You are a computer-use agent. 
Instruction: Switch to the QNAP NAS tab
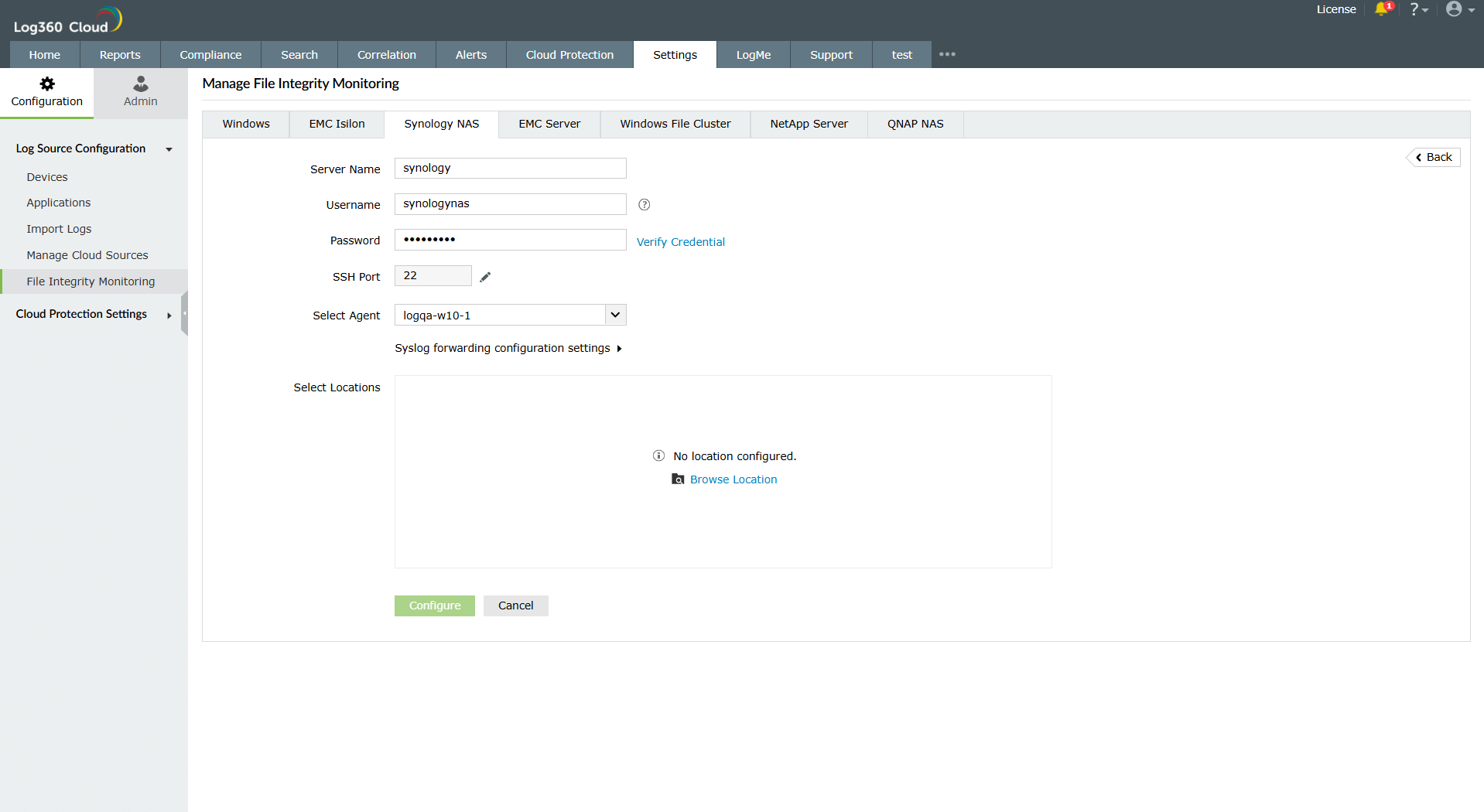click(915, 125)
